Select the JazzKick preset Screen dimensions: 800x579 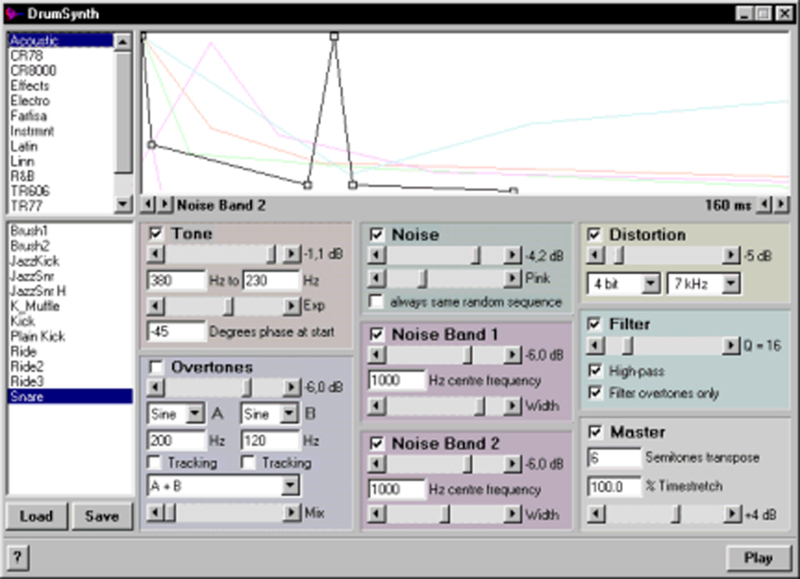click(70, 261)
